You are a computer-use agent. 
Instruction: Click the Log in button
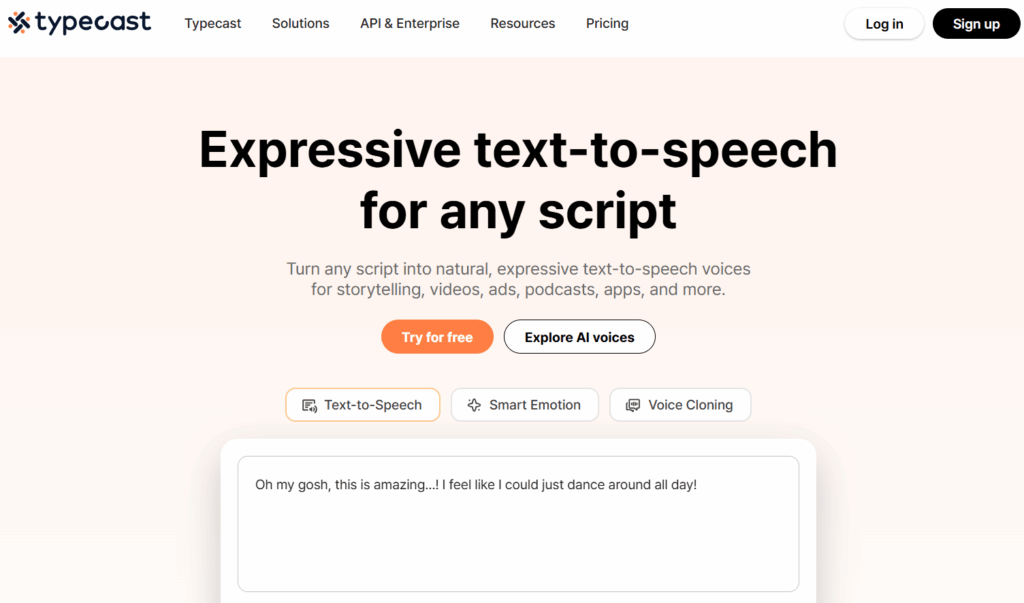(884, 24)
